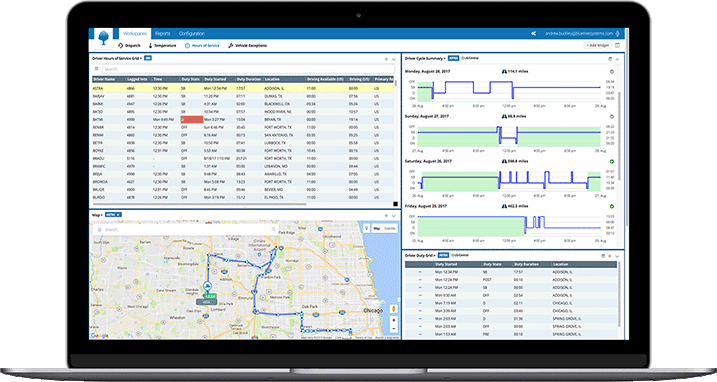Open the Map widget title dropdown
The height and width of the screenshot is (382, 717).
tap(97, 215)
